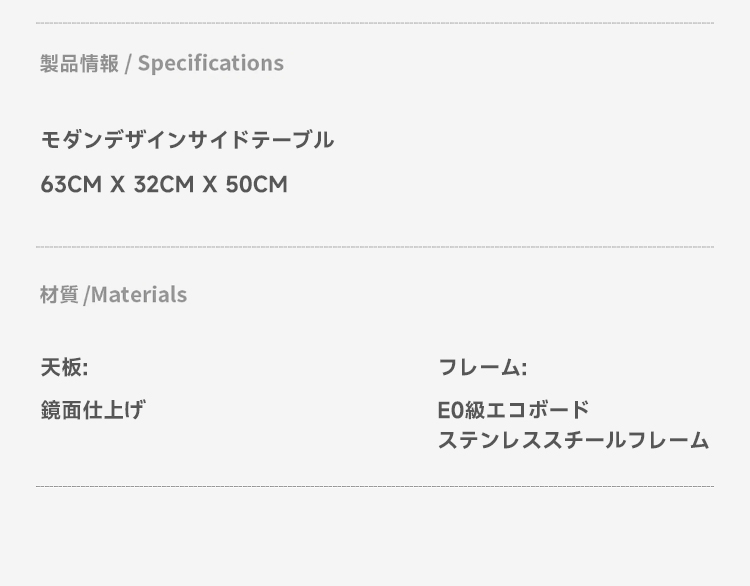
Task: Click the ステンレススチールフレーム line
Action: coord(573,440)
